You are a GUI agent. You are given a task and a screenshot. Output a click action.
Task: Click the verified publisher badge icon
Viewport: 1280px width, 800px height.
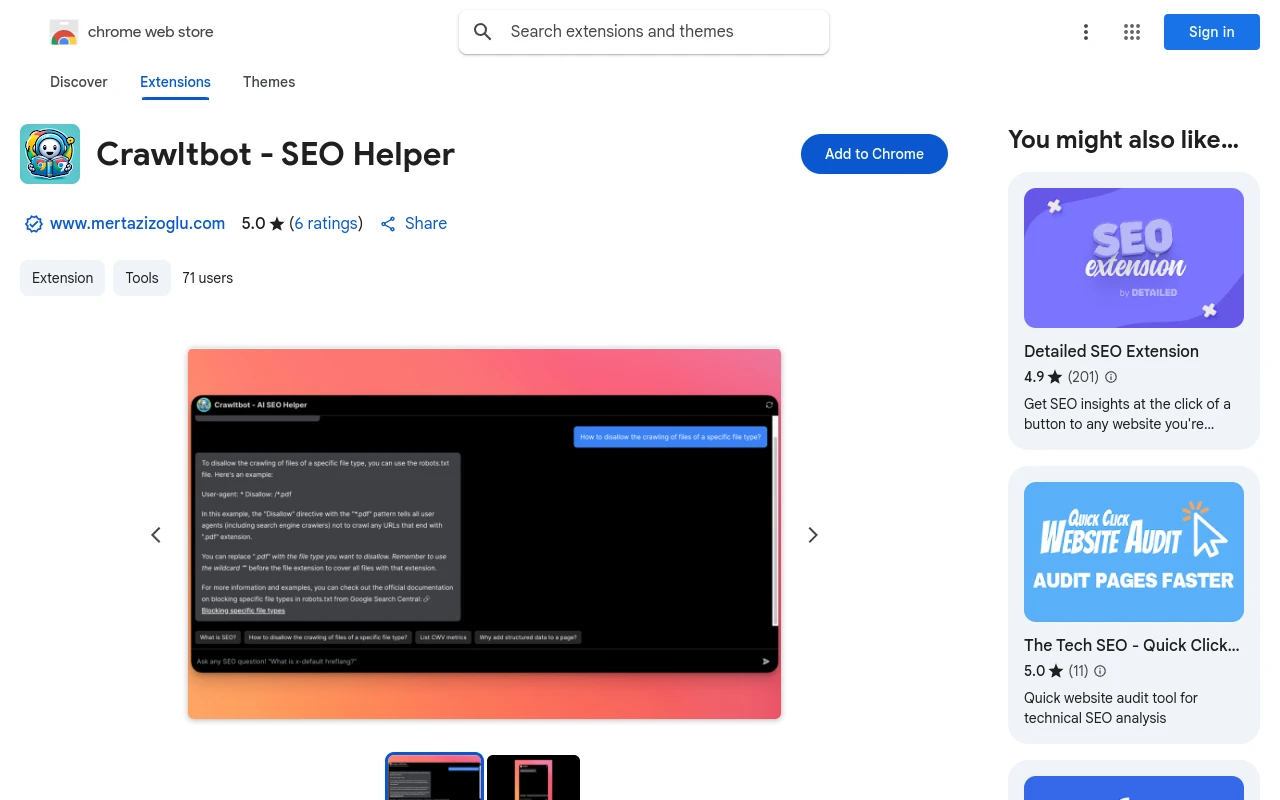[33, 224]
